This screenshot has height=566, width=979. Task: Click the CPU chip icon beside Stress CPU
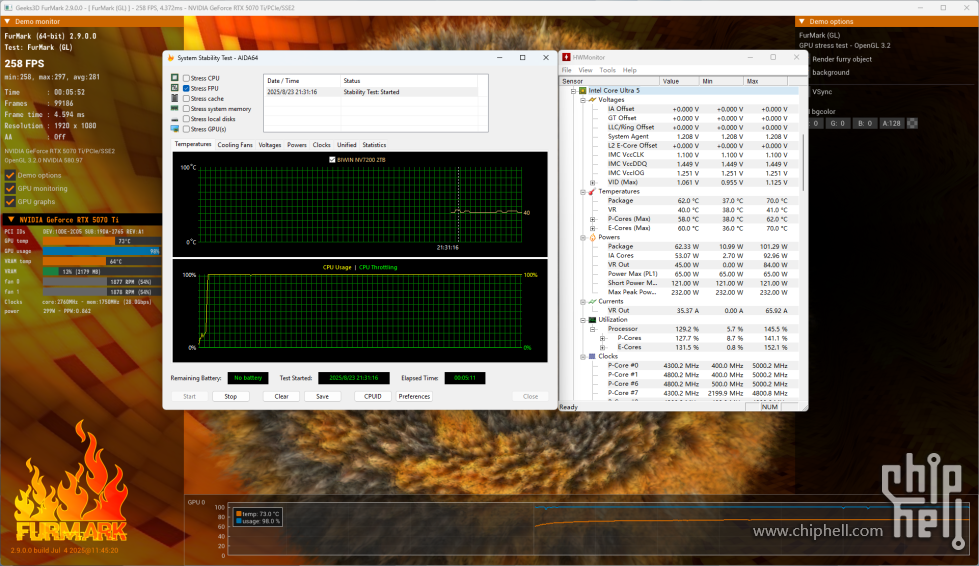click(x=175, y=78)
